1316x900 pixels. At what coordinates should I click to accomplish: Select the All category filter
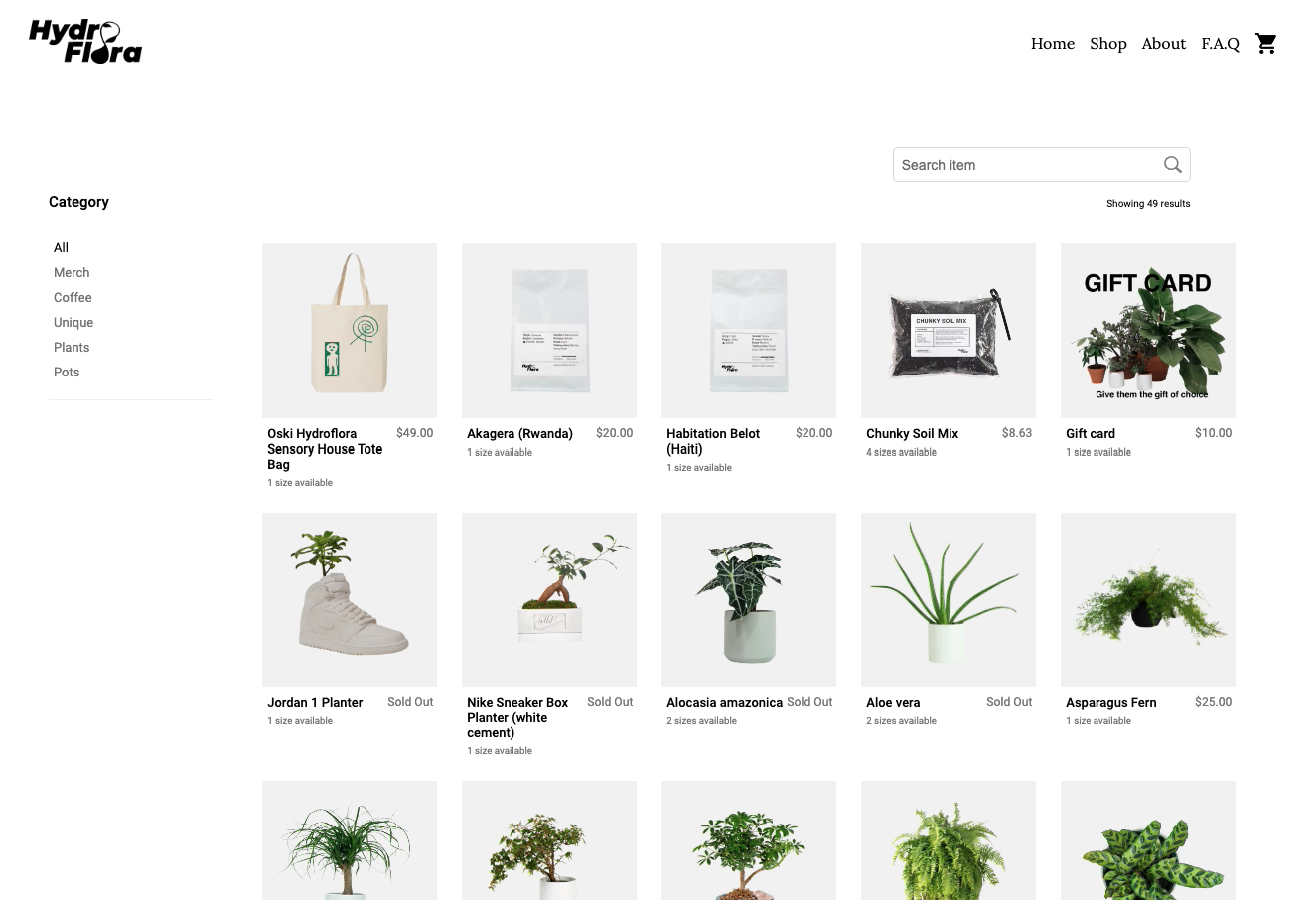(61, 247)
